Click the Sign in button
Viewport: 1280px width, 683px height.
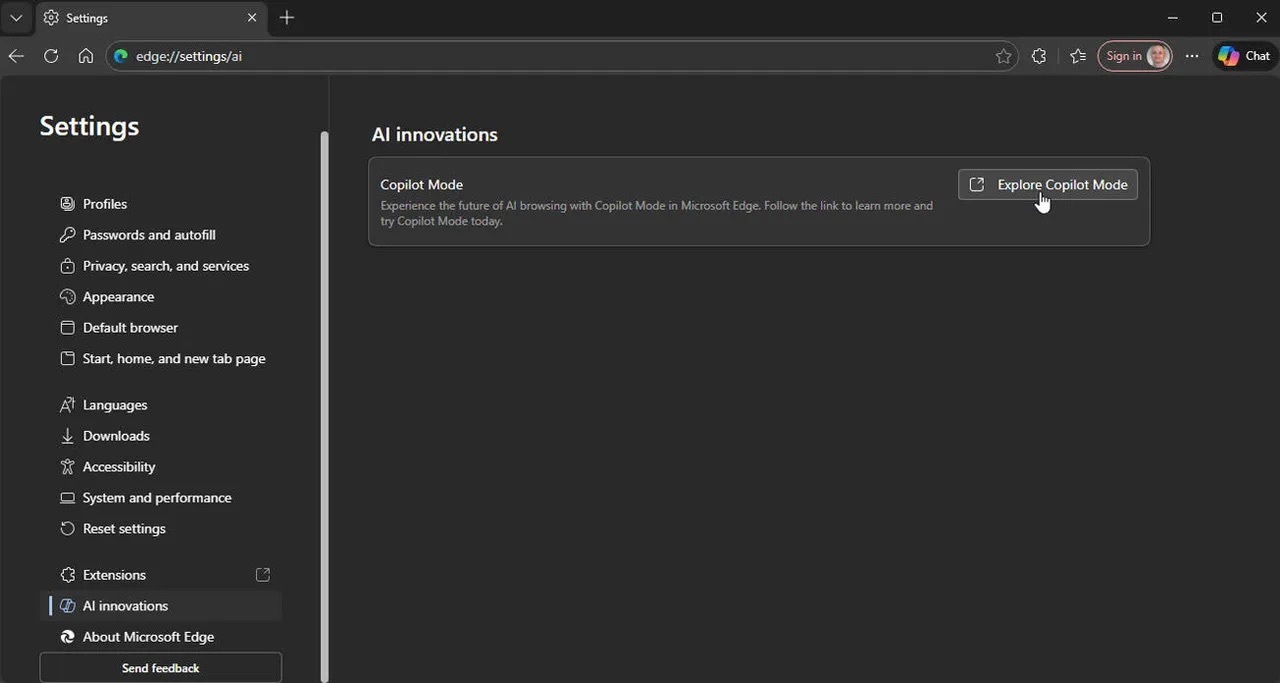1135,56
